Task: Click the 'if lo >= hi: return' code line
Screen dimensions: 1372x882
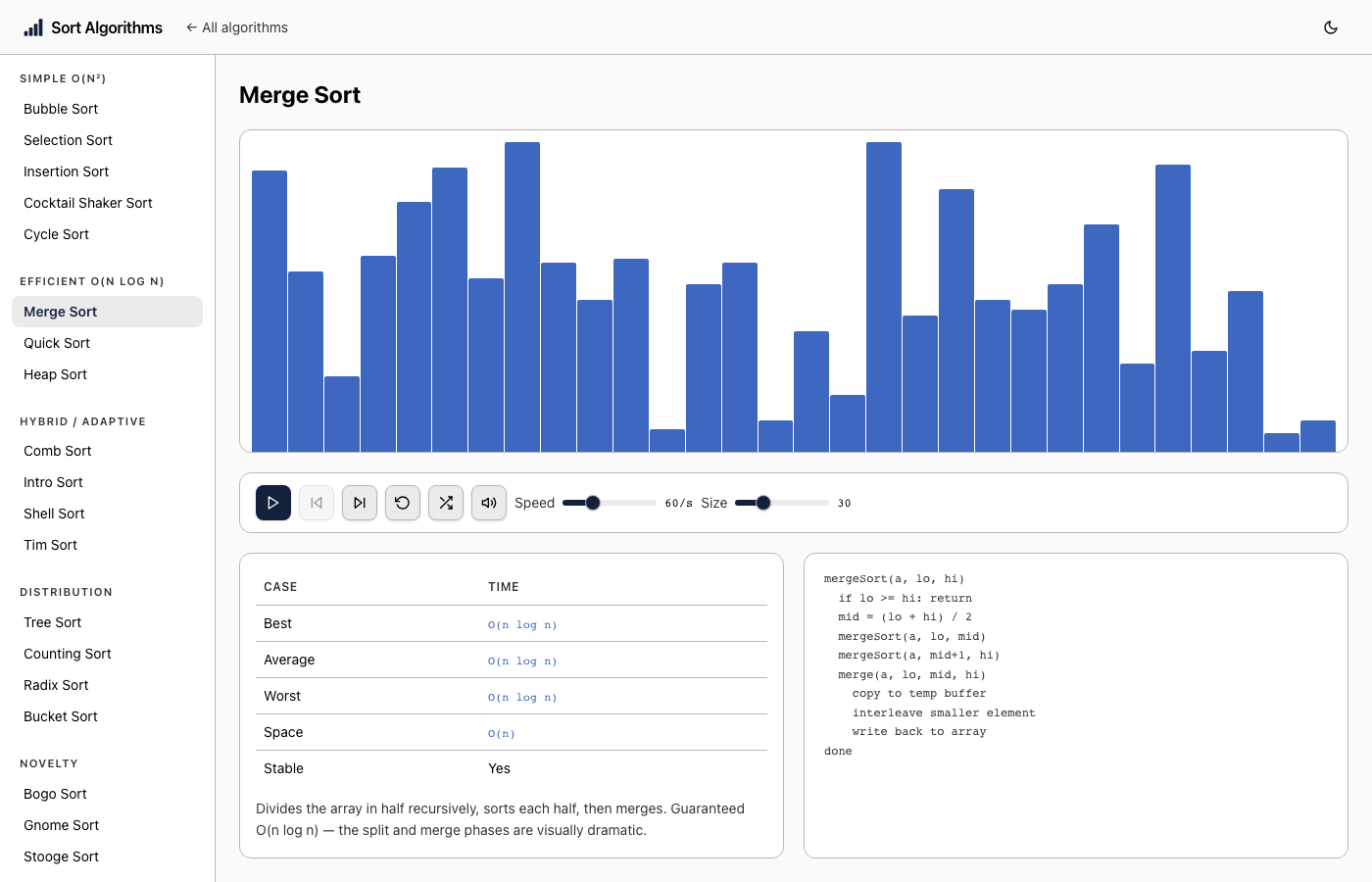Action: (x=906, y=599)
